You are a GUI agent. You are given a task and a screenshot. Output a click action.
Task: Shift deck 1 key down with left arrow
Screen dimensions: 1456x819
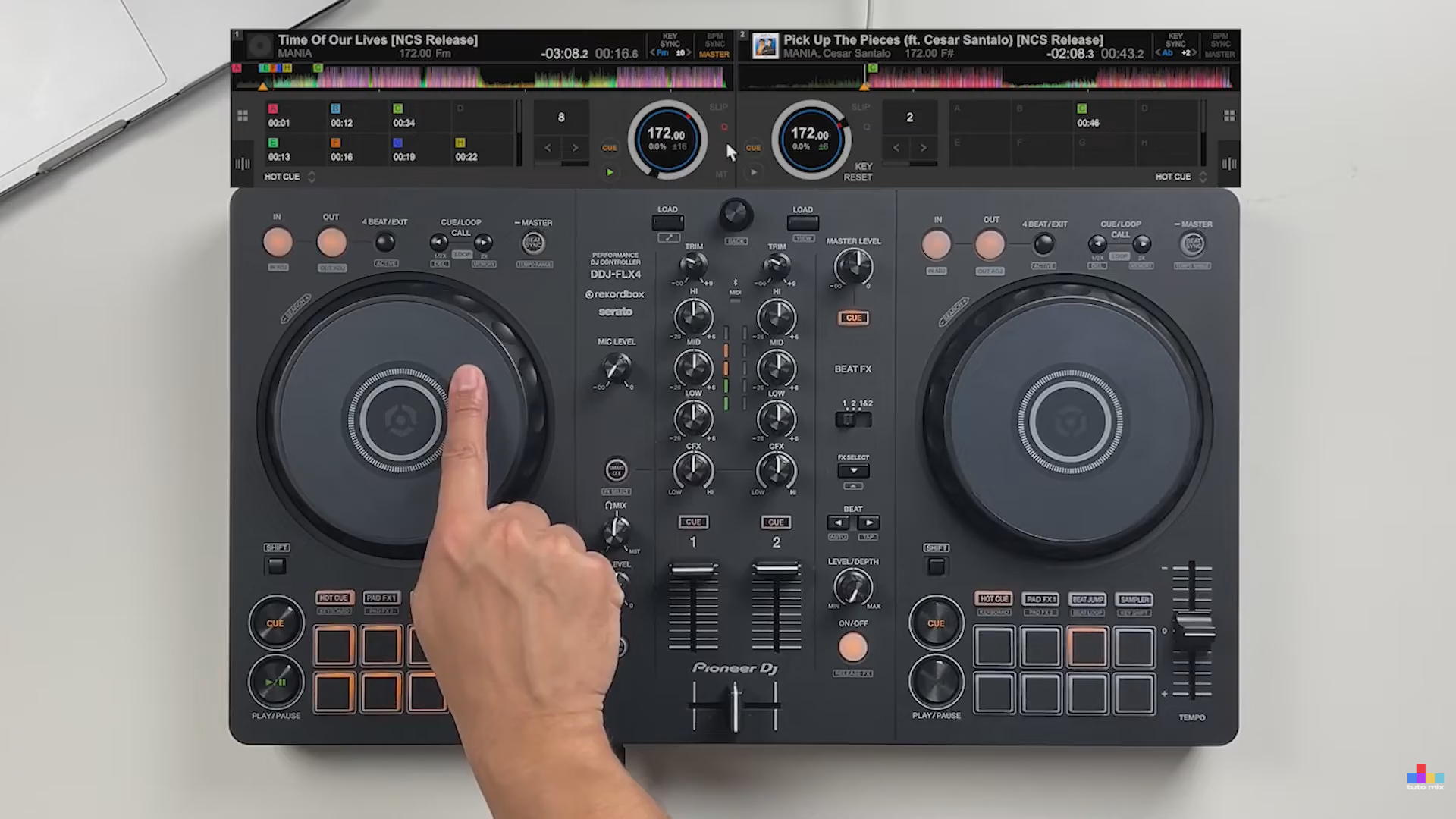click(652, 53)
